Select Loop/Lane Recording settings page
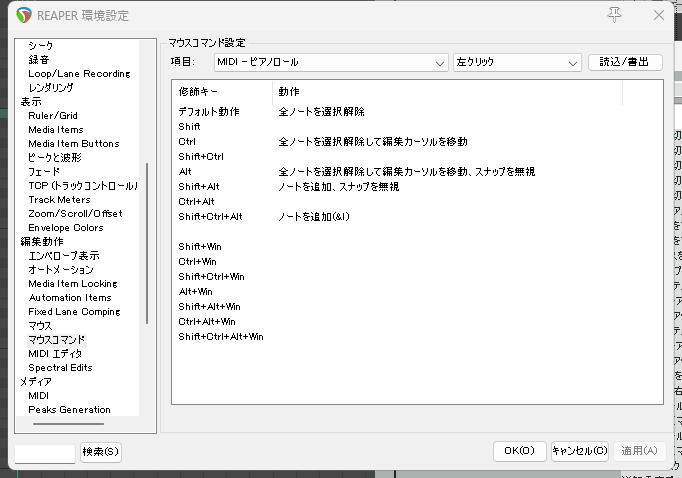Image resolution: width=682 pixels, height=478 pixels. coord(79,74)
